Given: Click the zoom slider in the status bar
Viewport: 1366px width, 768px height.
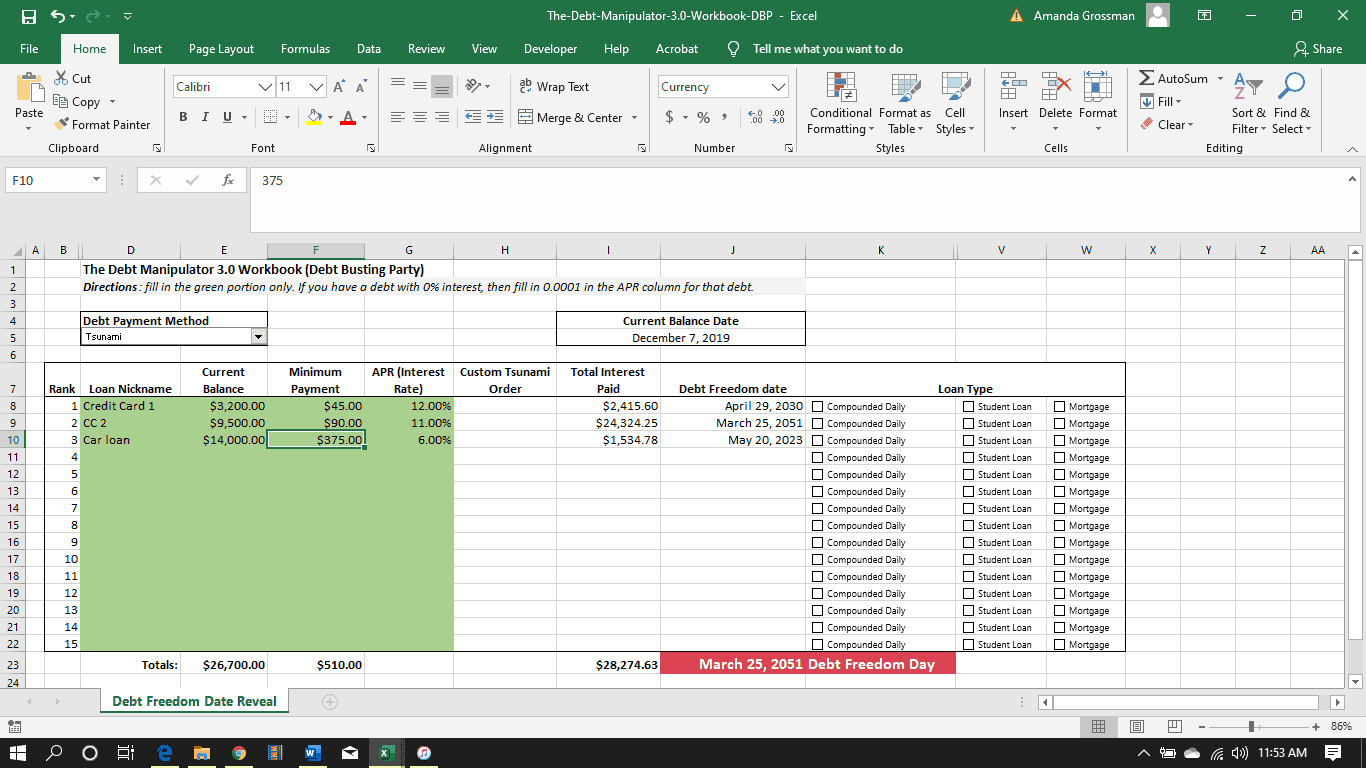Looking at the screenshot, I should click(x=1250, y=726).
